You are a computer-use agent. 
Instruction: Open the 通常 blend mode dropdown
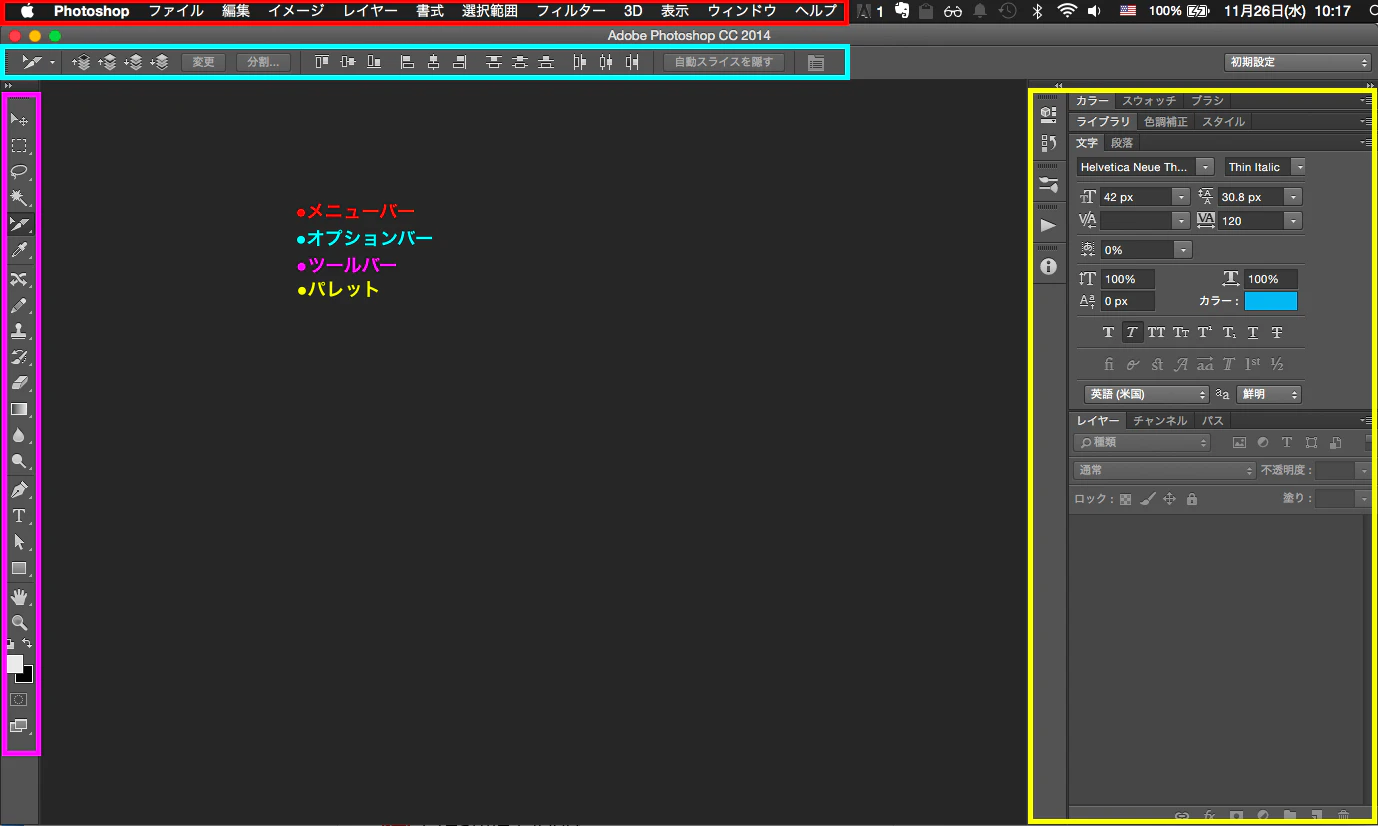pyautogui.click(x=1164, y=470)
